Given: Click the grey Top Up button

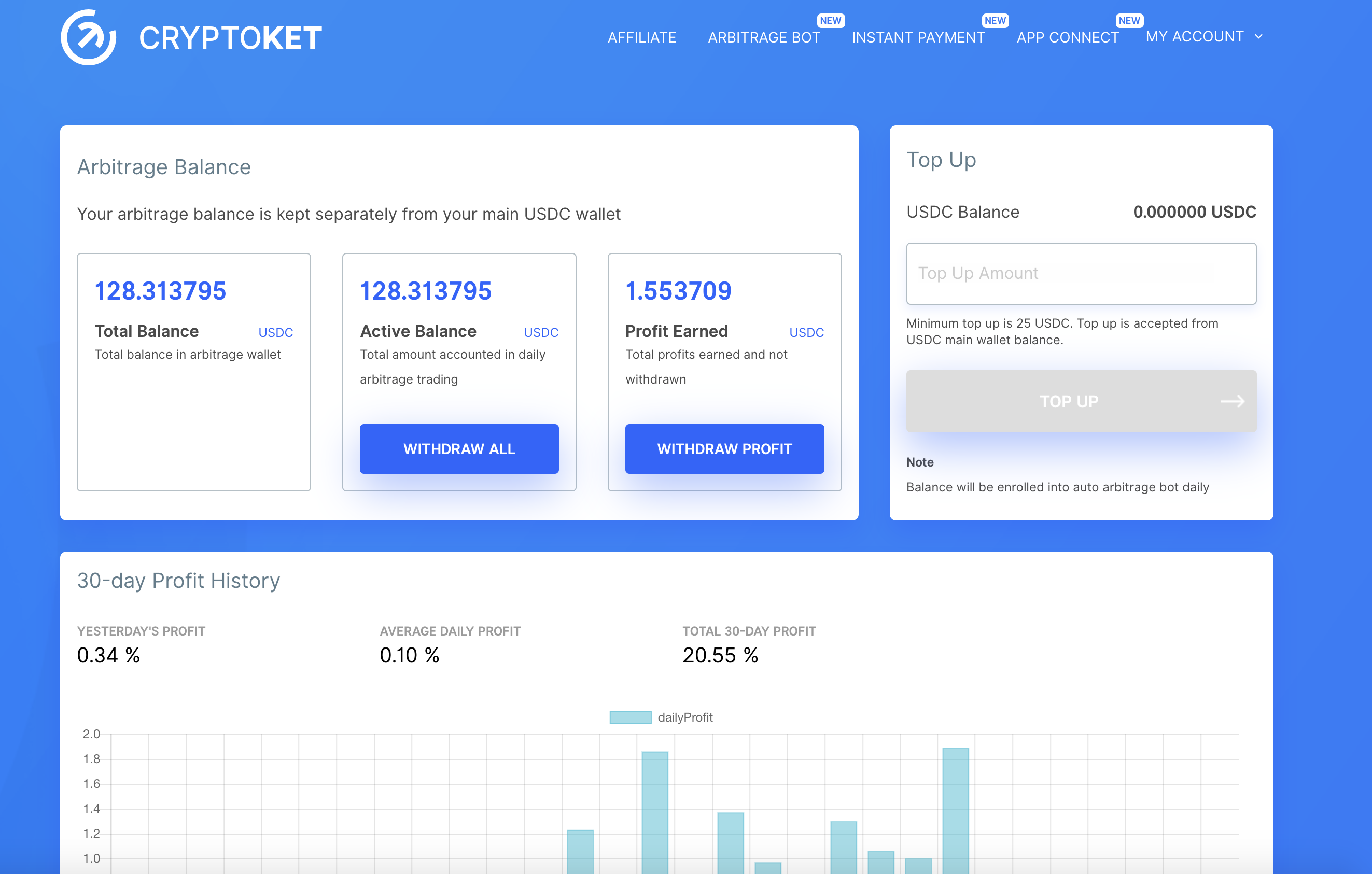Looking at the screenshot, I should (x=1081, y=401).
